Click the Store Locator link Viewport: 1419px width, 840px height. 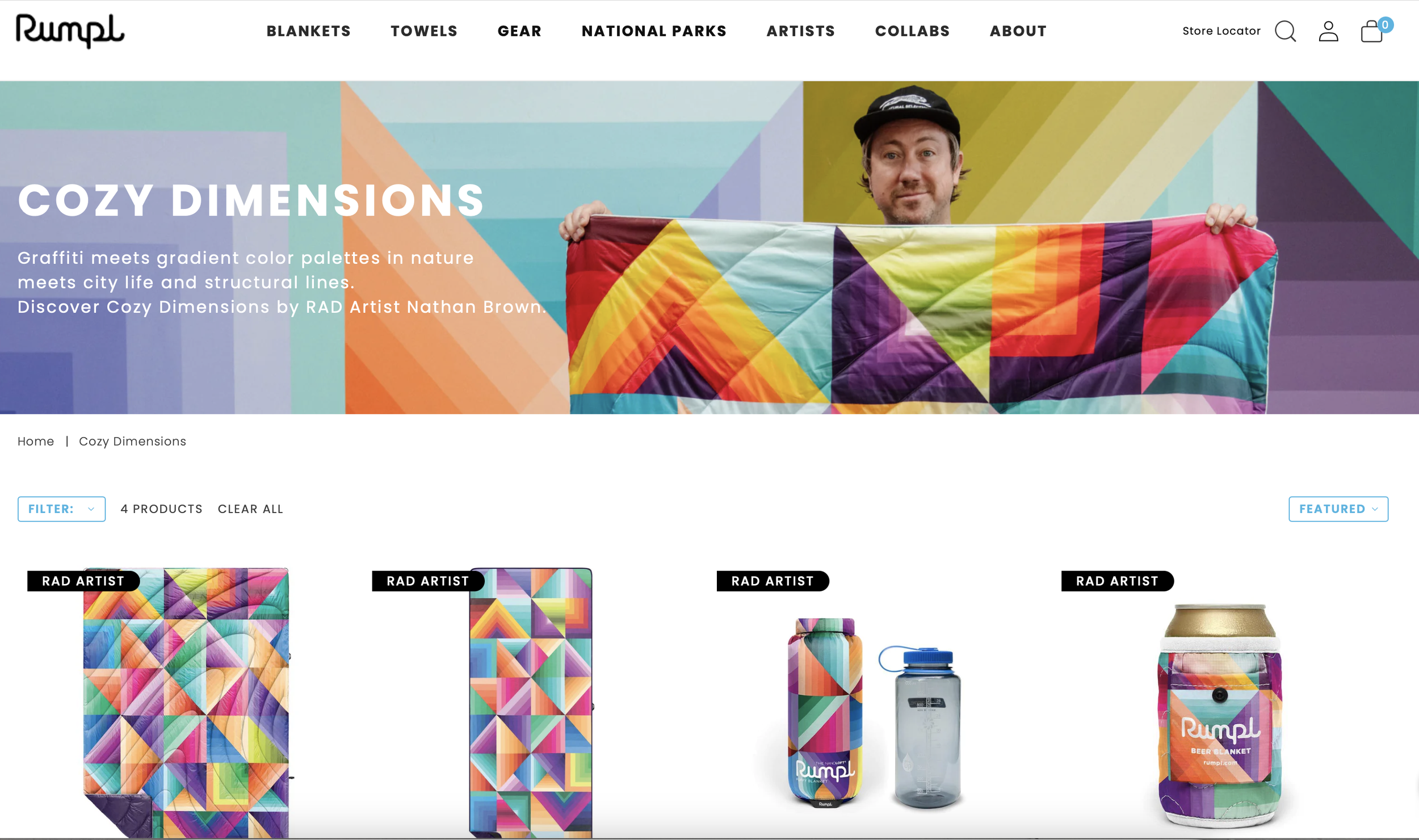(1221, 31)
